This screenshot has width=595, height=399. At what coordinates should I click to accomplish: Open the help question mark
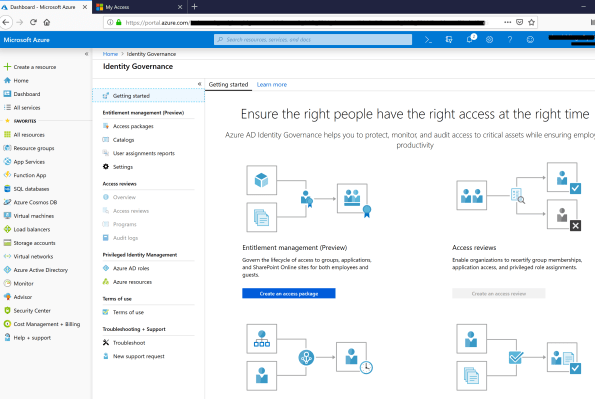(510, 39)
